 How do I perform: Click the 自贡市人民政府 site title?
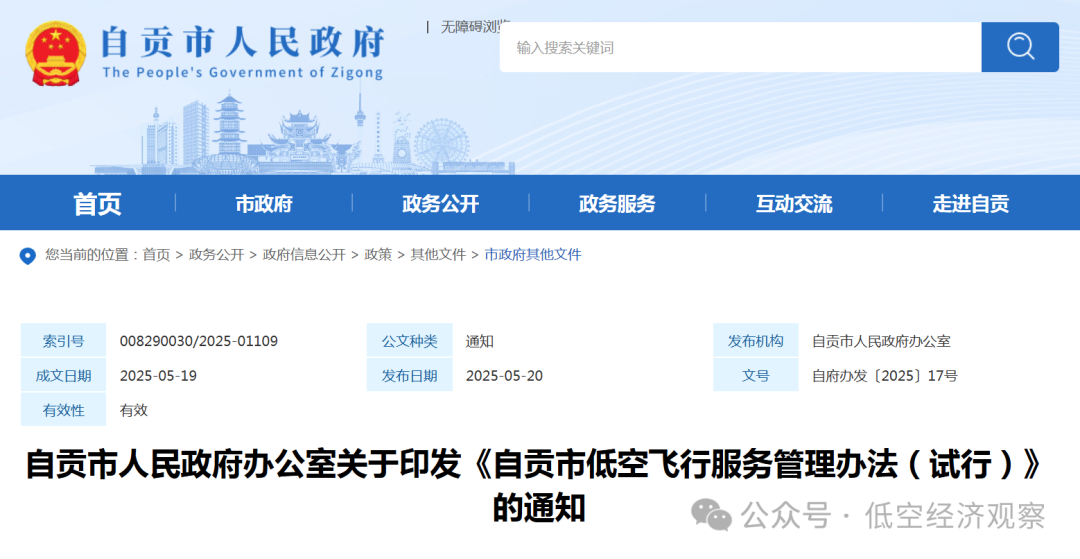pos(242,42)
